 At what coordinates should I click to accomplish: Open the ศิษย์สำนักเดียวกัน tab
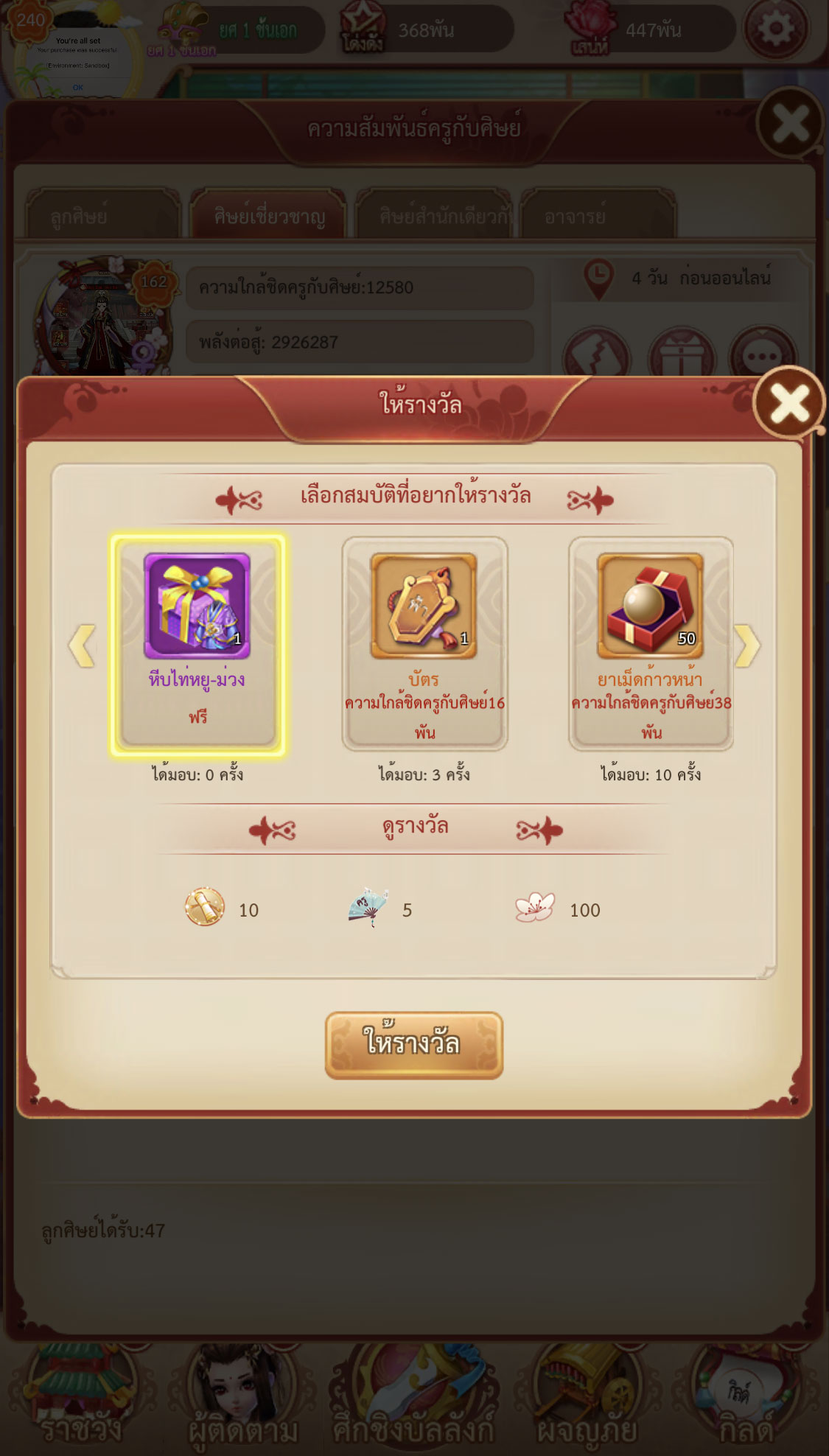coord(433,216)
